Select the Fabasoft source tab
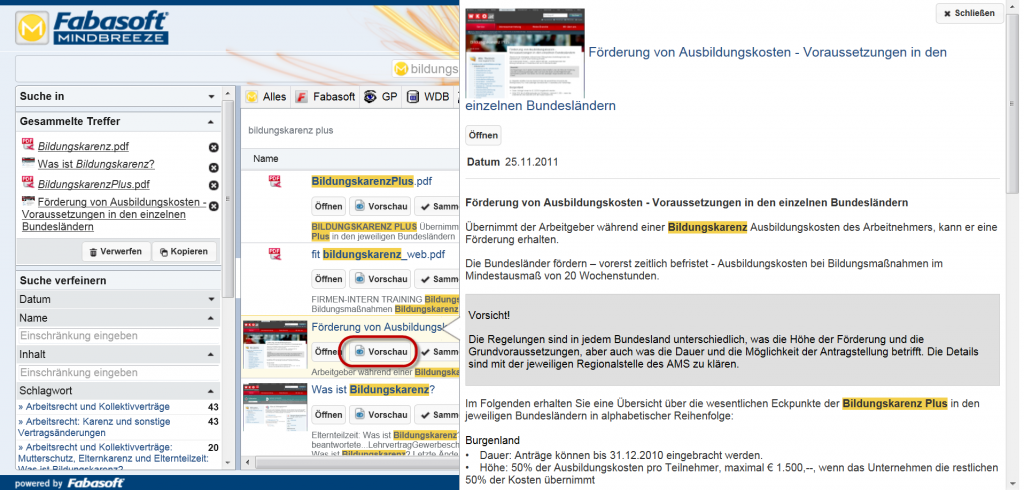1024x490 pixels. 325,97
